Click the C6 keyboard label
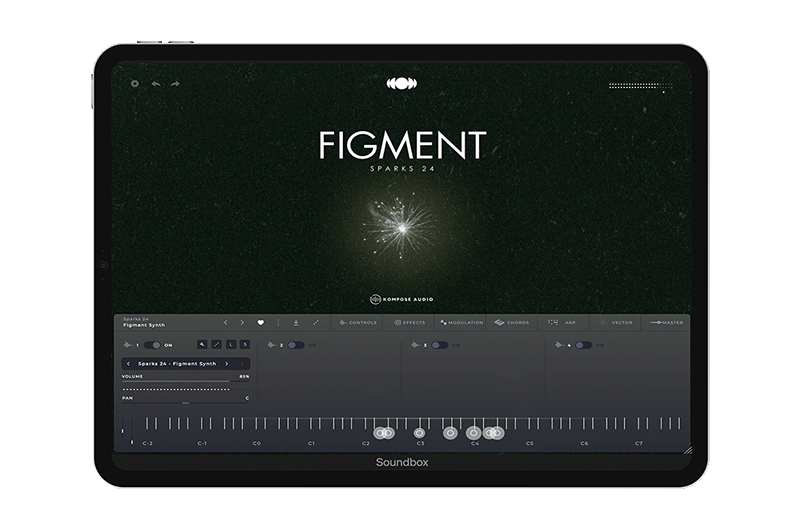Image resolution: width=800 pixels, height=530 pixels. [x=584, y=443]
